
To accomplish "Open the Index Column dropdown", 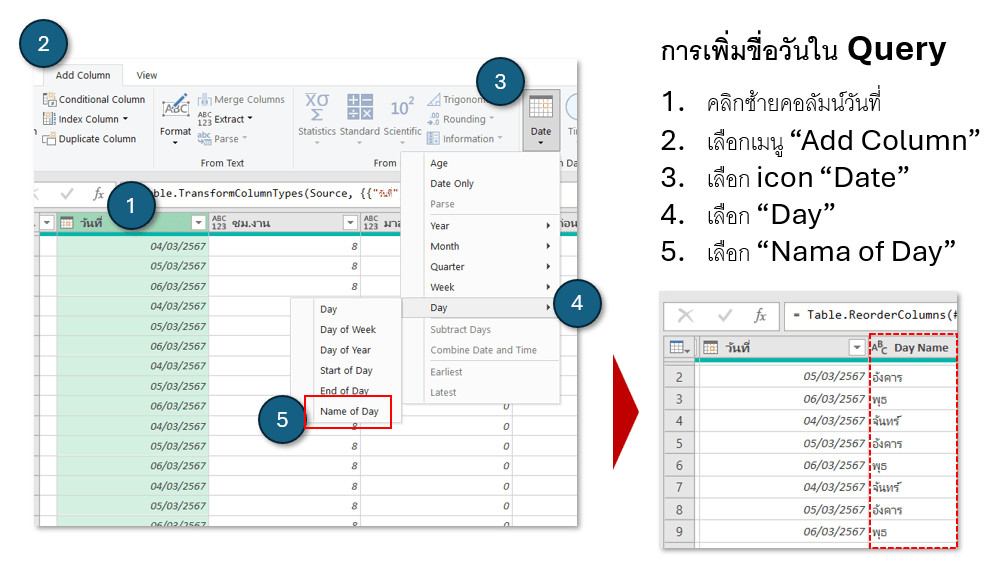I will (x=125, y=119).
